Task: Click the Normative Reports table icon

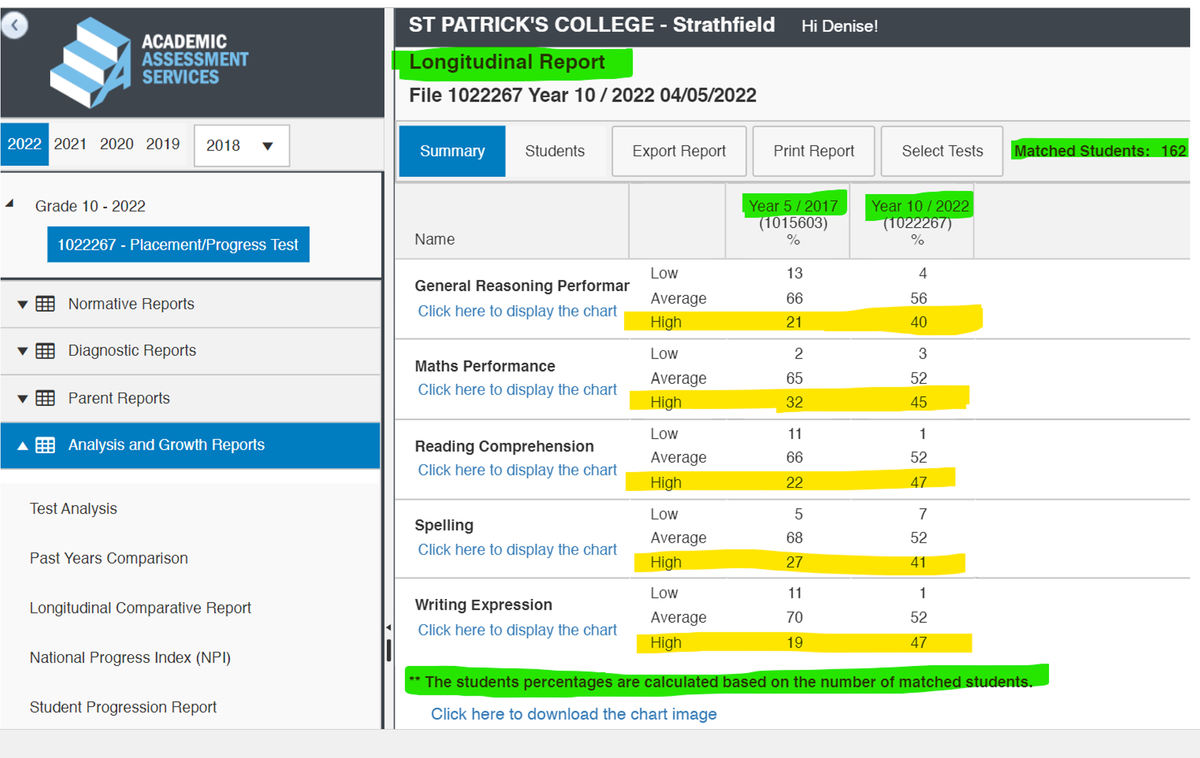Action: click(x=45, y=304)
